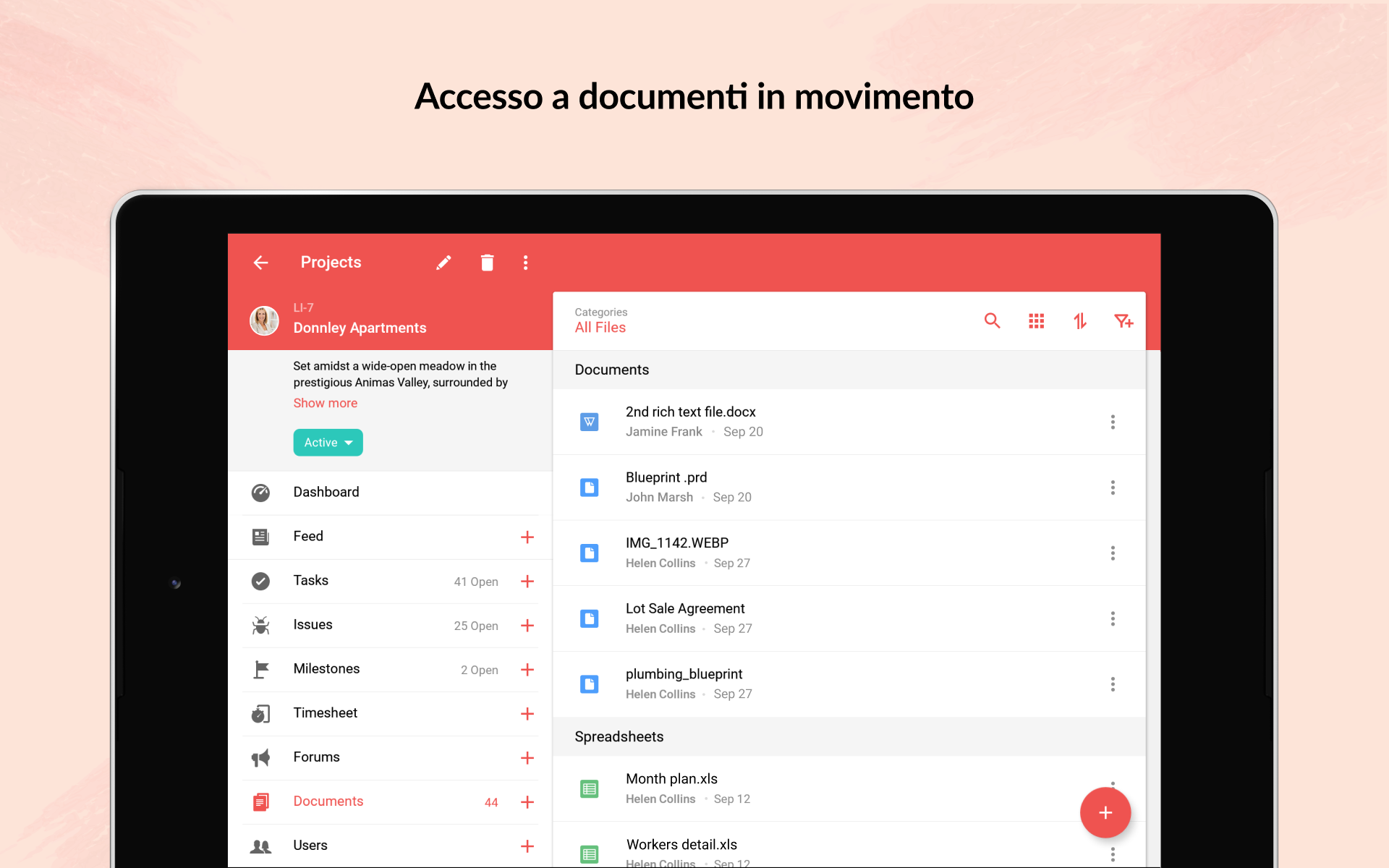Click the Show more link
Viewport: 1389px width, 868px height.
(326, 403)
